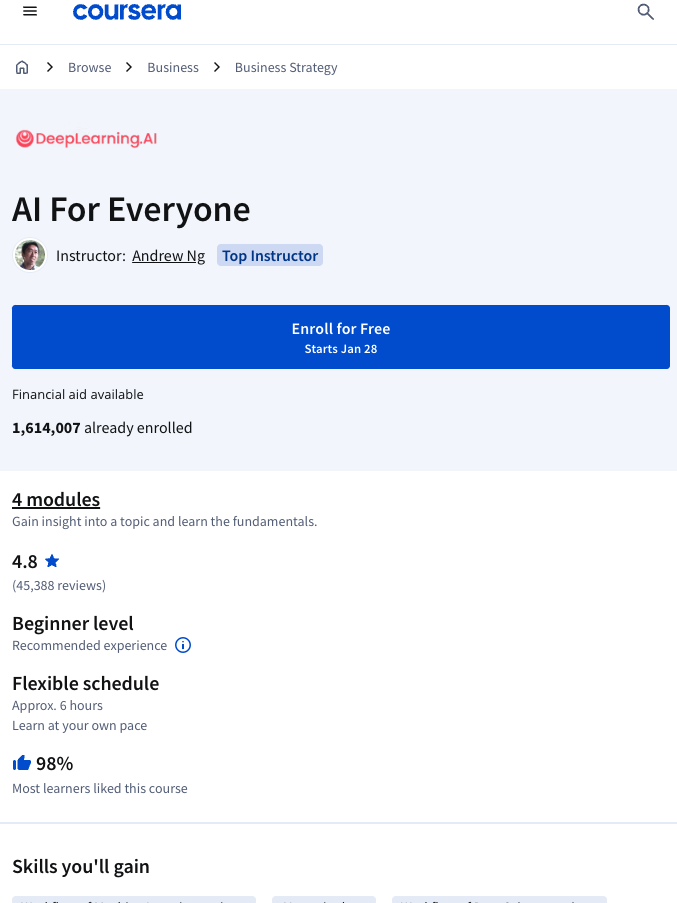
Task: Click the home icon in the breadcrumb
Action: (x=22, y=66)
